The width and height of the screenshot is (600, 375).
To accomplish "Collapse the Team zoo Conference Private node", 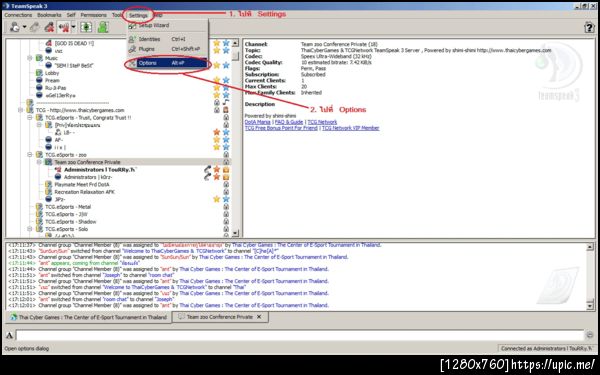I will (39, 162).
